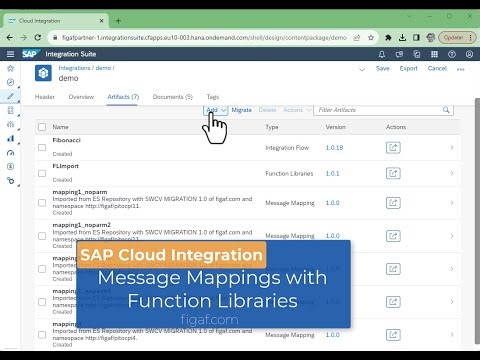The width and height of the screenshot is (480, 360).
Task: Open actions icon for FLImport row
Action: [393, 173]
